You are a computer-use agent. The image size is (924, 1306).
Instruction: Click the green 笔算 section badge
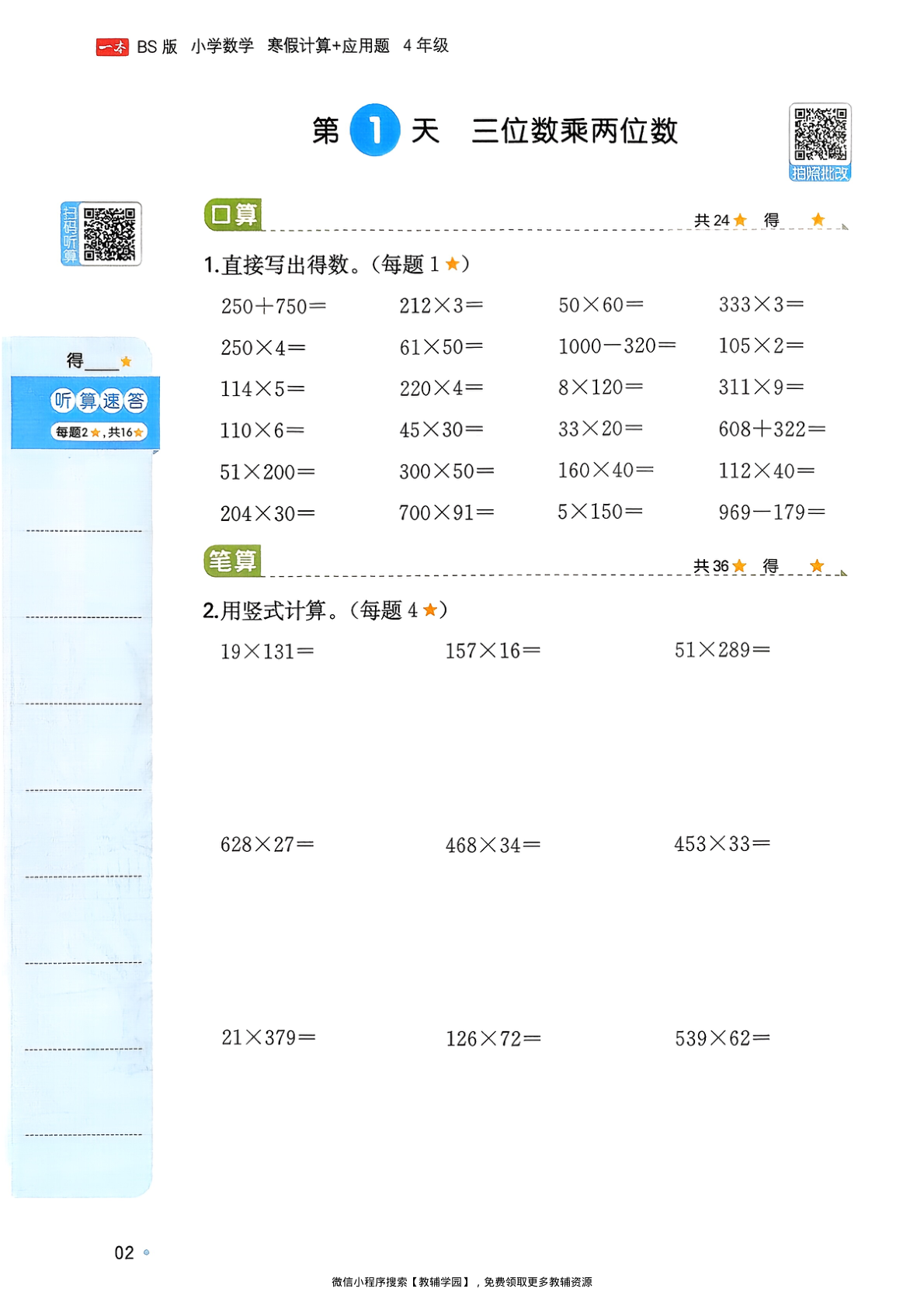pyautogui.click(x=232, y=561)
